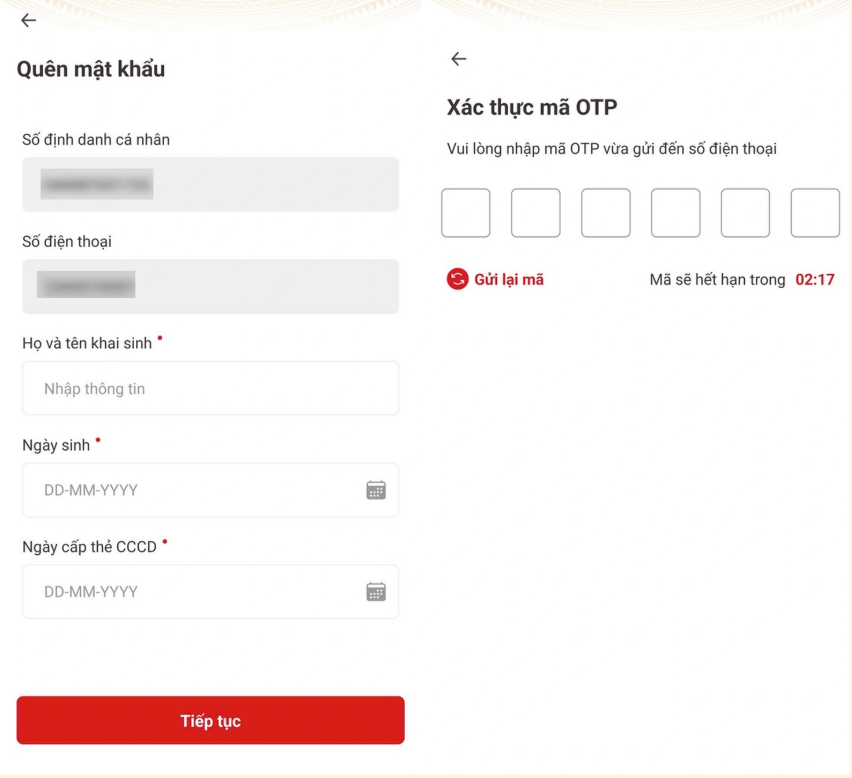Screen dimensions: 852x778
Task: Go back from the Quên mật khẩu screen
Action: 28,20
